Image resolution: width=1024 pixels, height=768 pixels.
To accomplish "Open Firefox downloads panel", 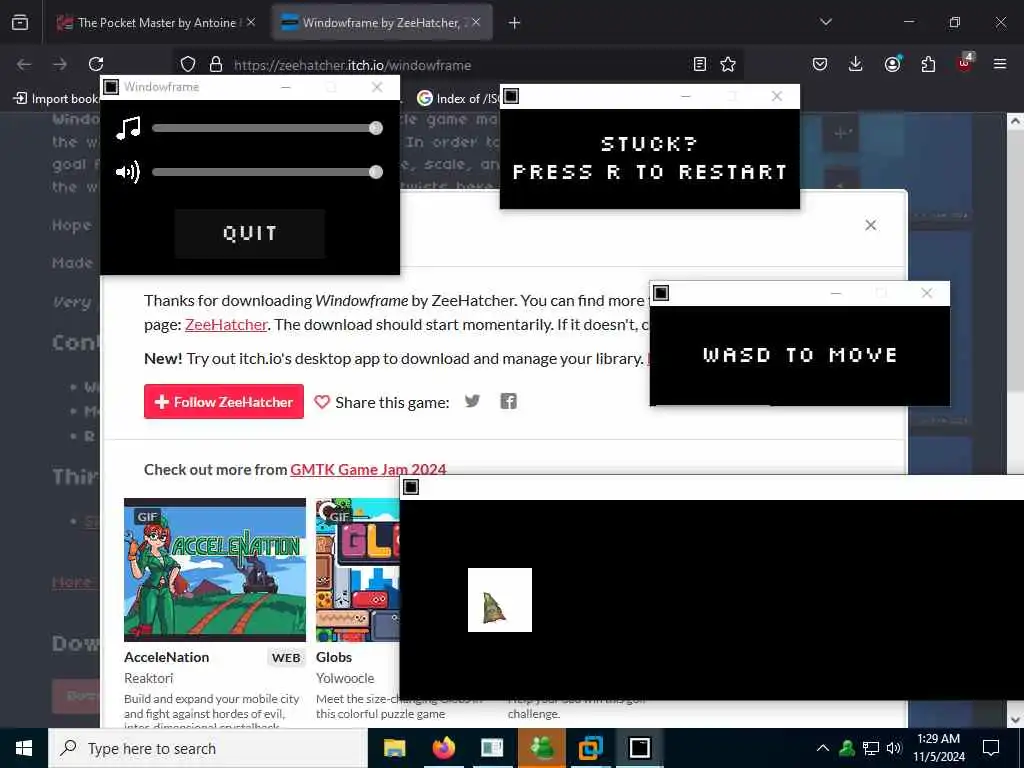I will [x=856, y=64].
